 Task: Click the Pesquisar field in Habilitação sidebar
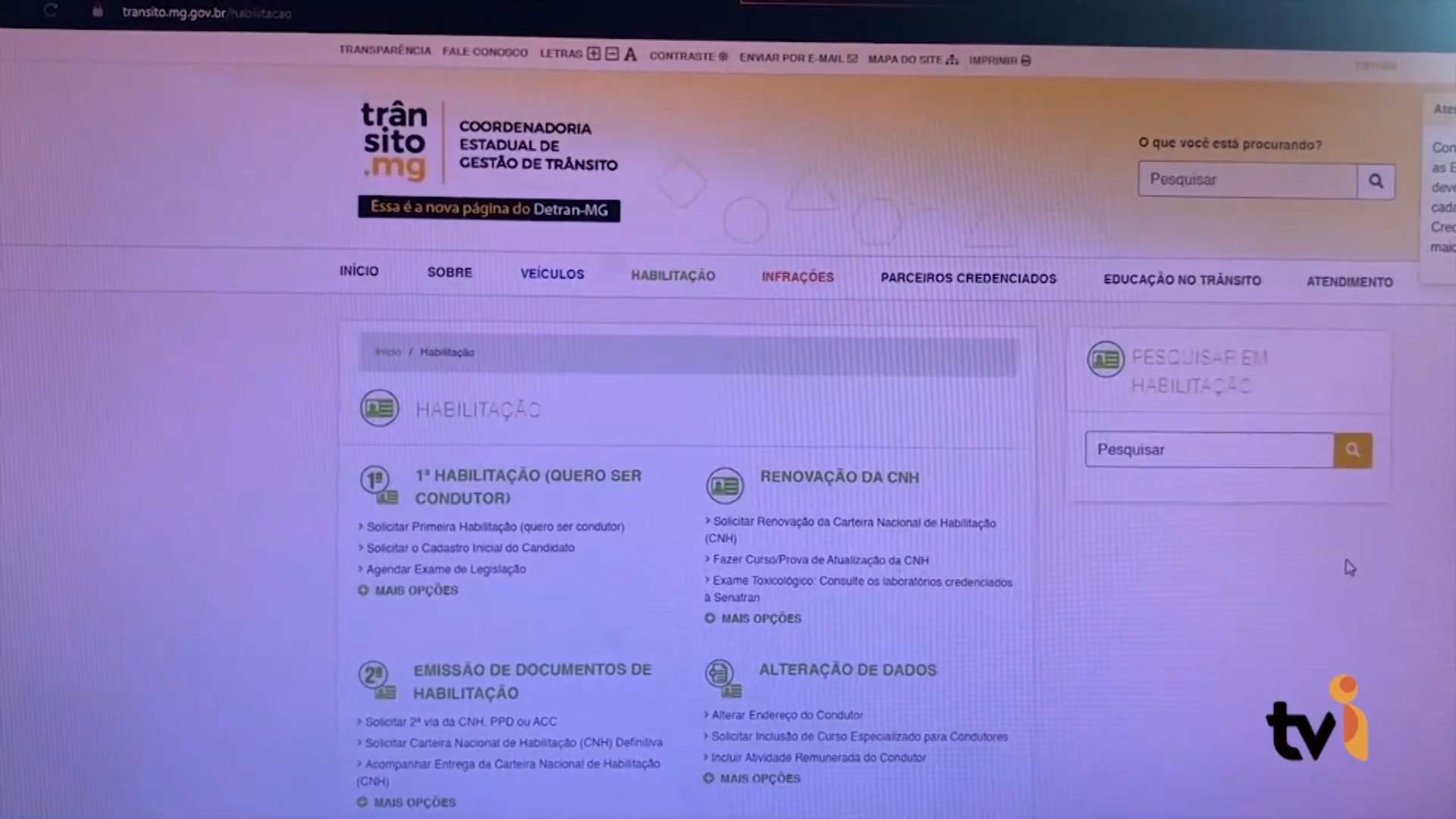click(x=1209, y=450)
